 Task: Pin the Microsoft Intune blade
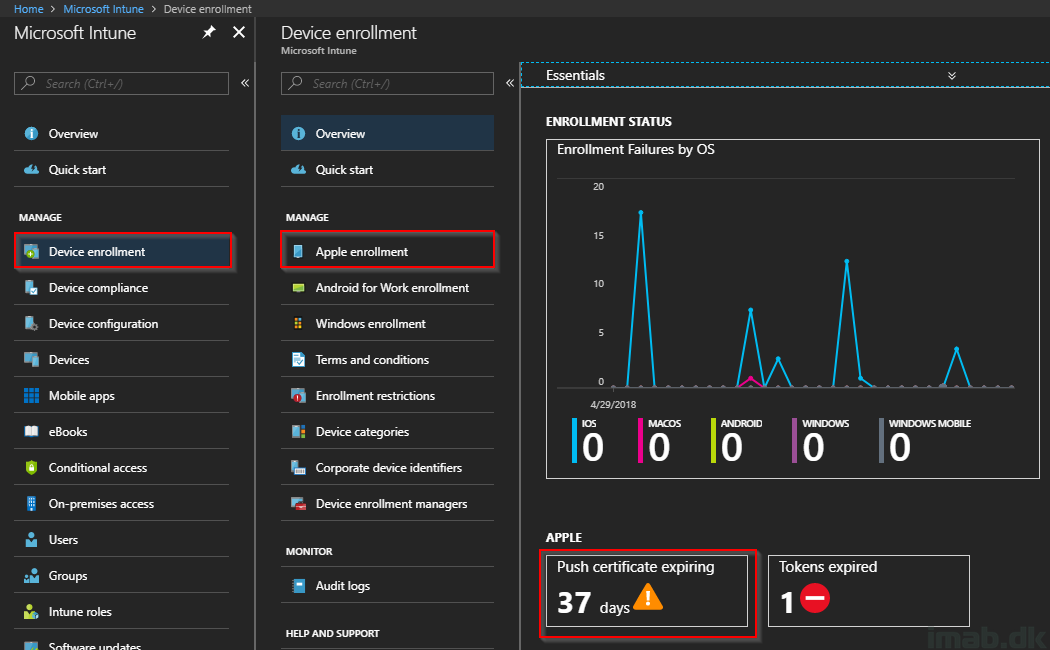[x=209, y=32]
